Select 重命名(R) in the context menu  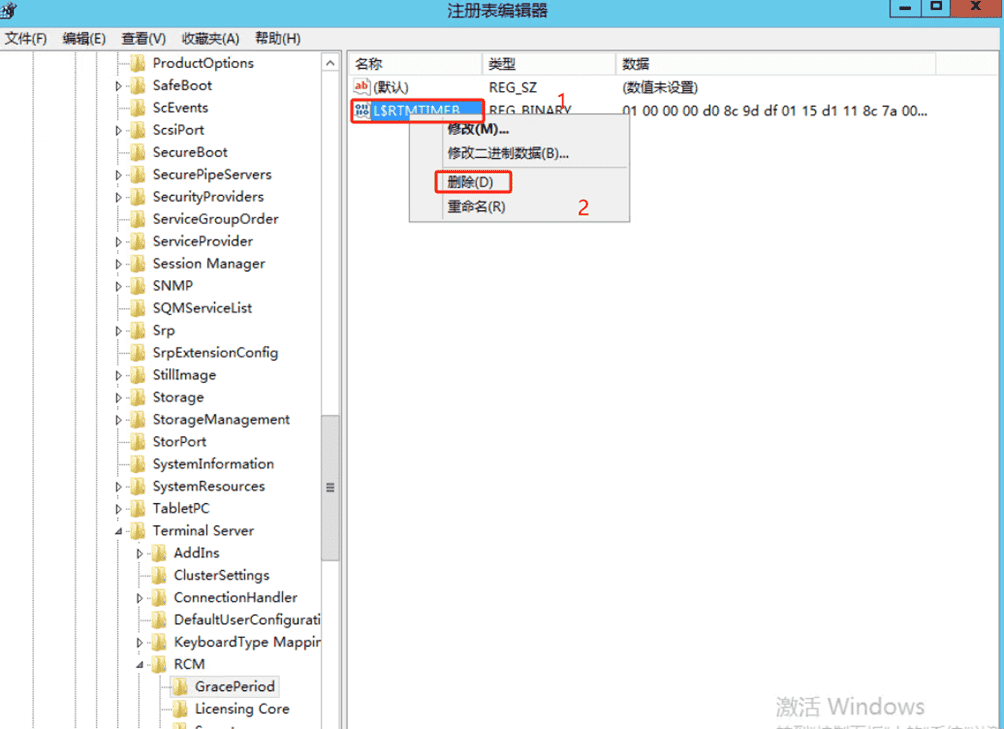pos(476,207)
